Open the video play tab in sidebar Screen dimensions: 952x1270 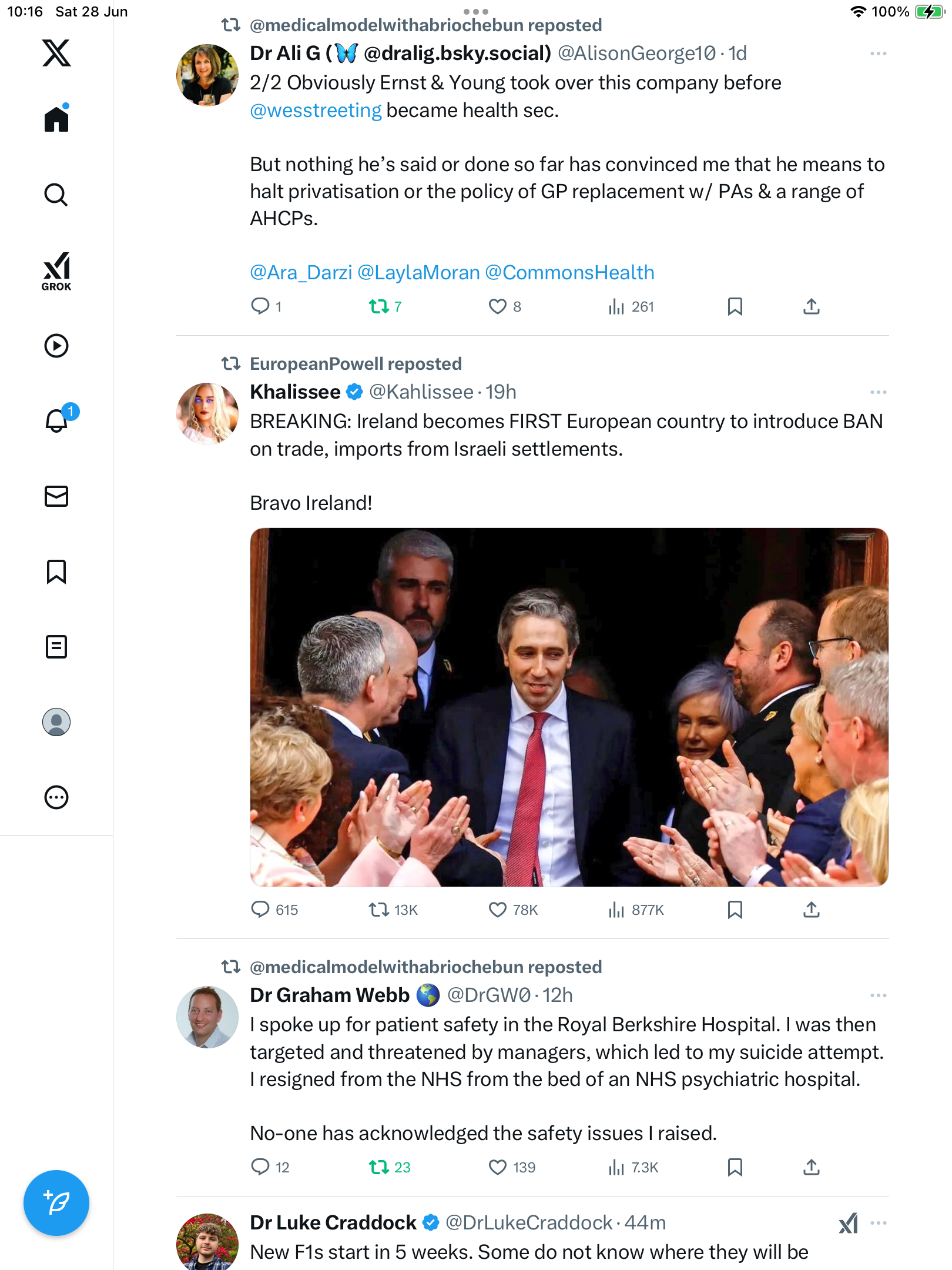(x=56, y=346)
